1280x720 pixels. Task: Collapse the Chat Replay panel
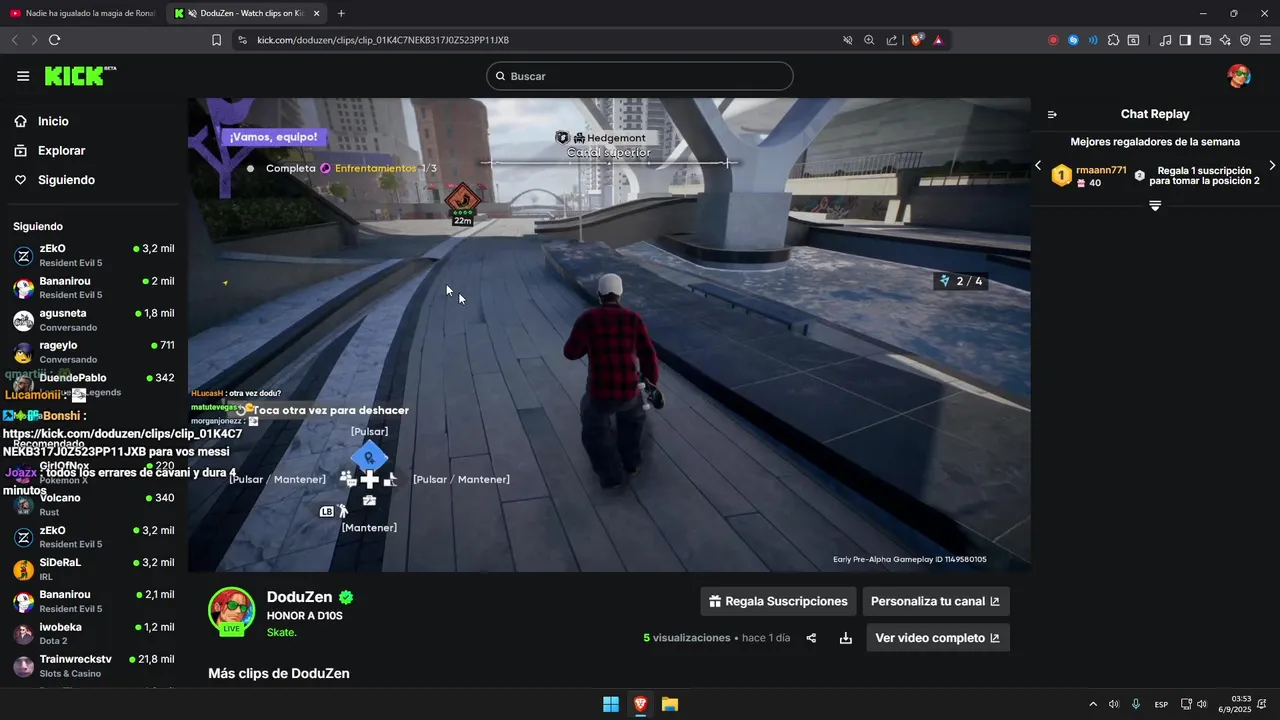[1052, 114]
